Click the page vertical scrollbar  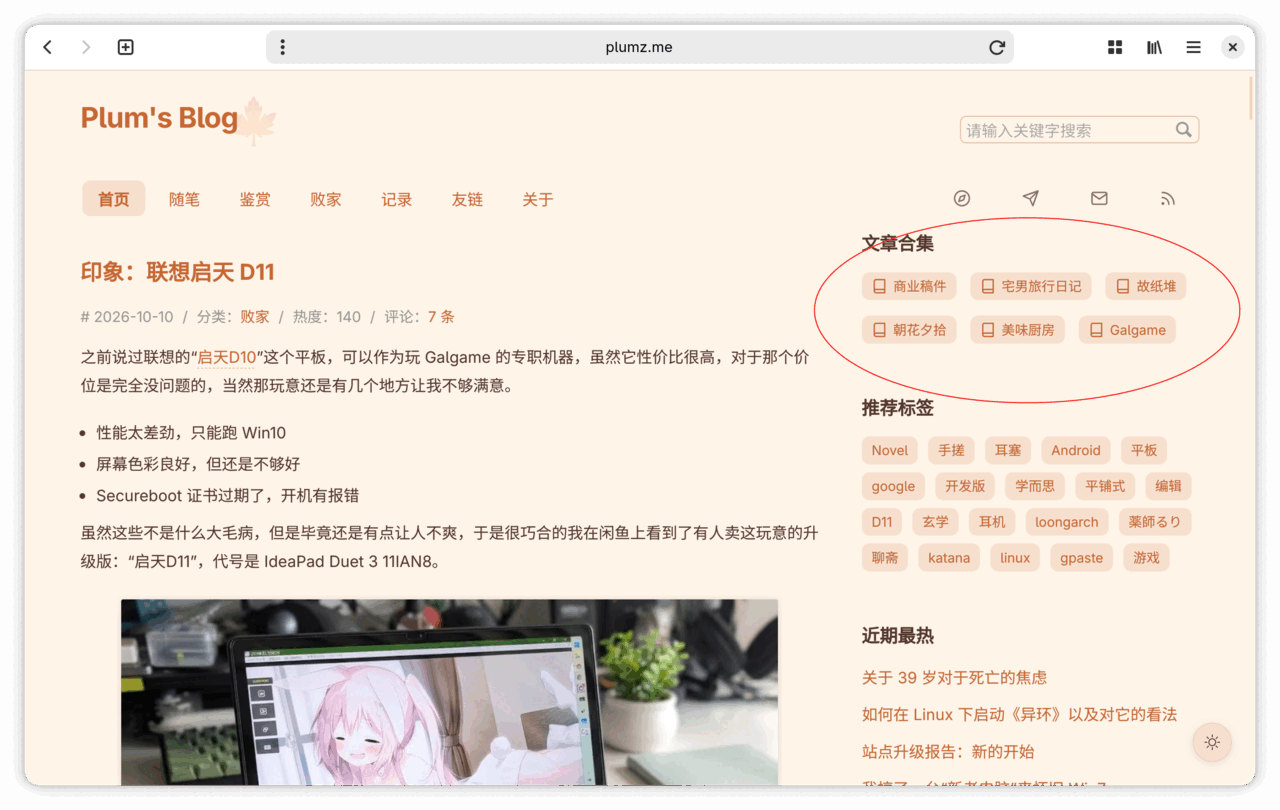1252,98
